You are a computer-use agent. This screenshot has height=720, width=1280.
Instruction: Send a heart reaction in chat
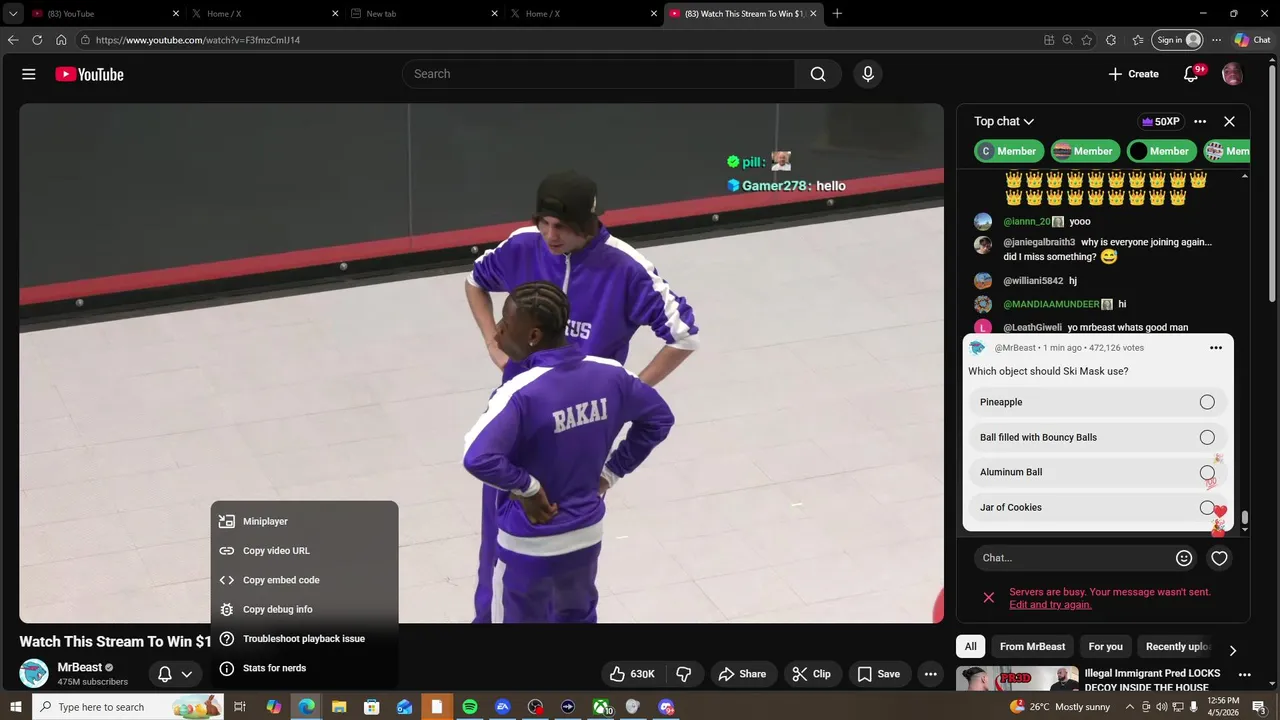click(x=1219, y=558)
